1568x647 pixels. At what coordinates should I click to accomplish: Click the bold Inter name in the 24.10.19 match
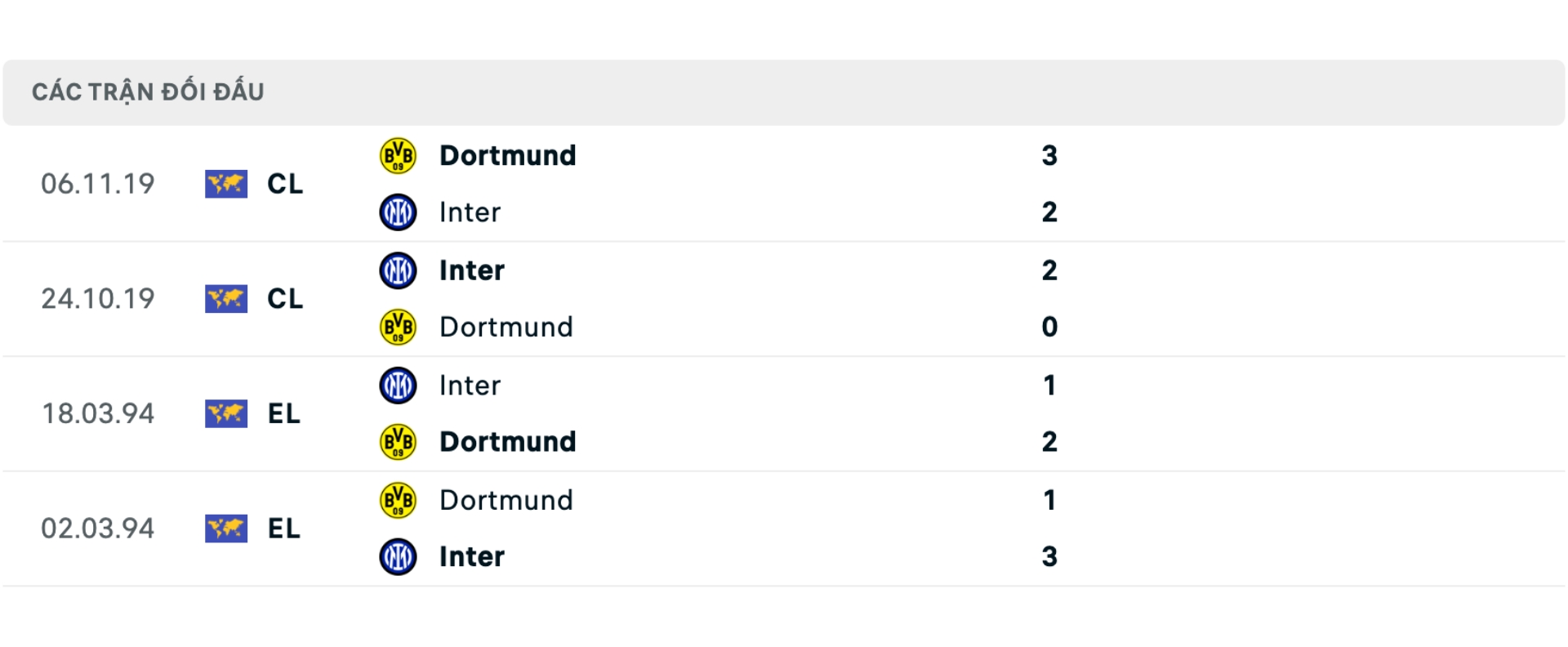pos(470,270)
